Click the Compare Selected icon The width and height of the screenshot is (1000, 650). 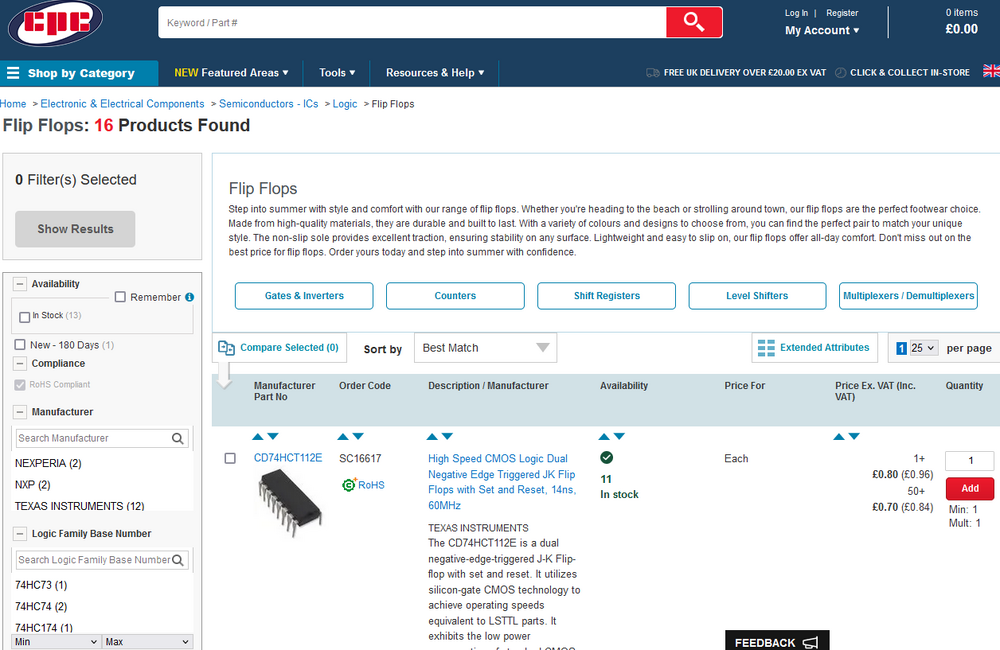point(226,348)
